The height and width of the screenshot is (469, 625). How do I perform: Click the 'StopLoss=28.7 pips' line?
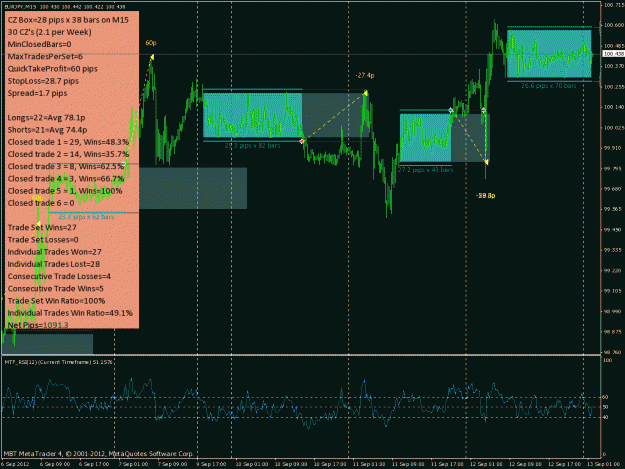pos(43,81)
